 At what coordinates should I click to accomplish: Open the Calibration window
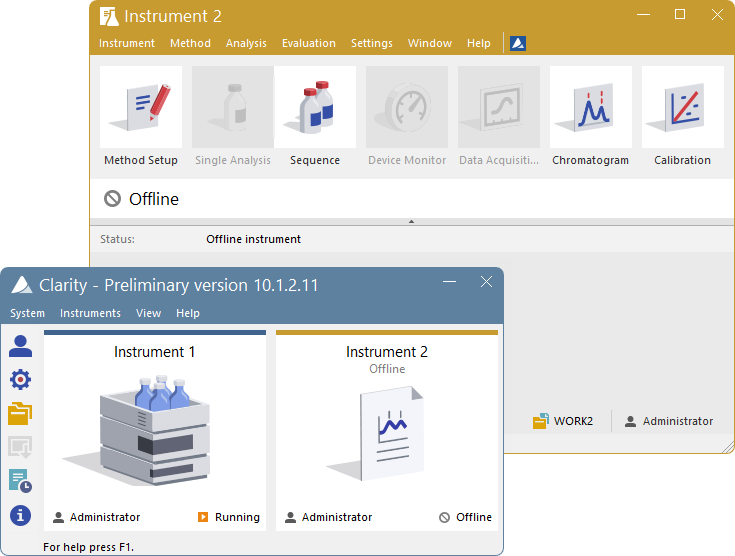[x=682, y=116]
